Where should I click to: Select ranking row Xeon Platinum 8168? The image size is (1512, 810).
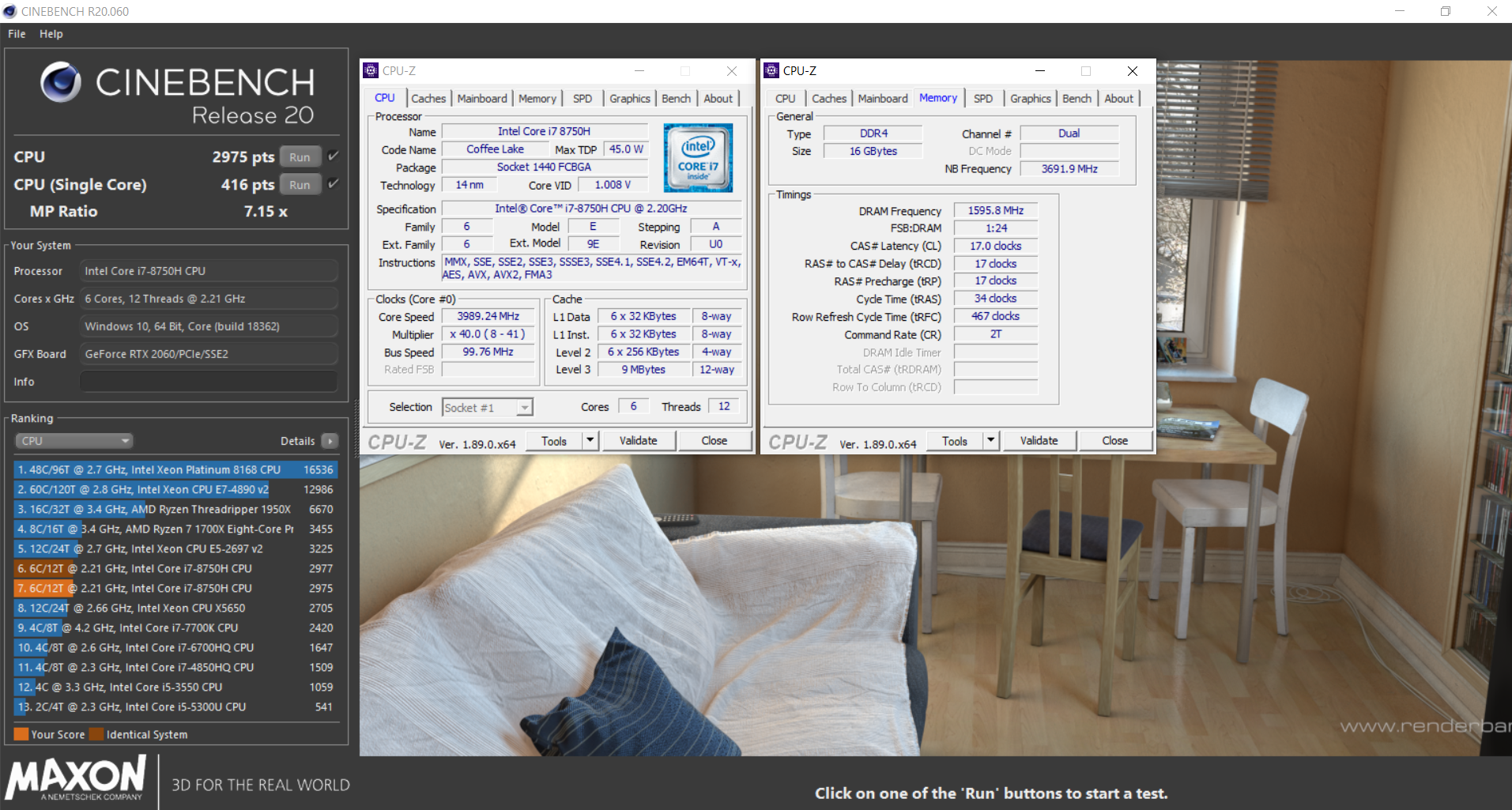pos(175,469)
